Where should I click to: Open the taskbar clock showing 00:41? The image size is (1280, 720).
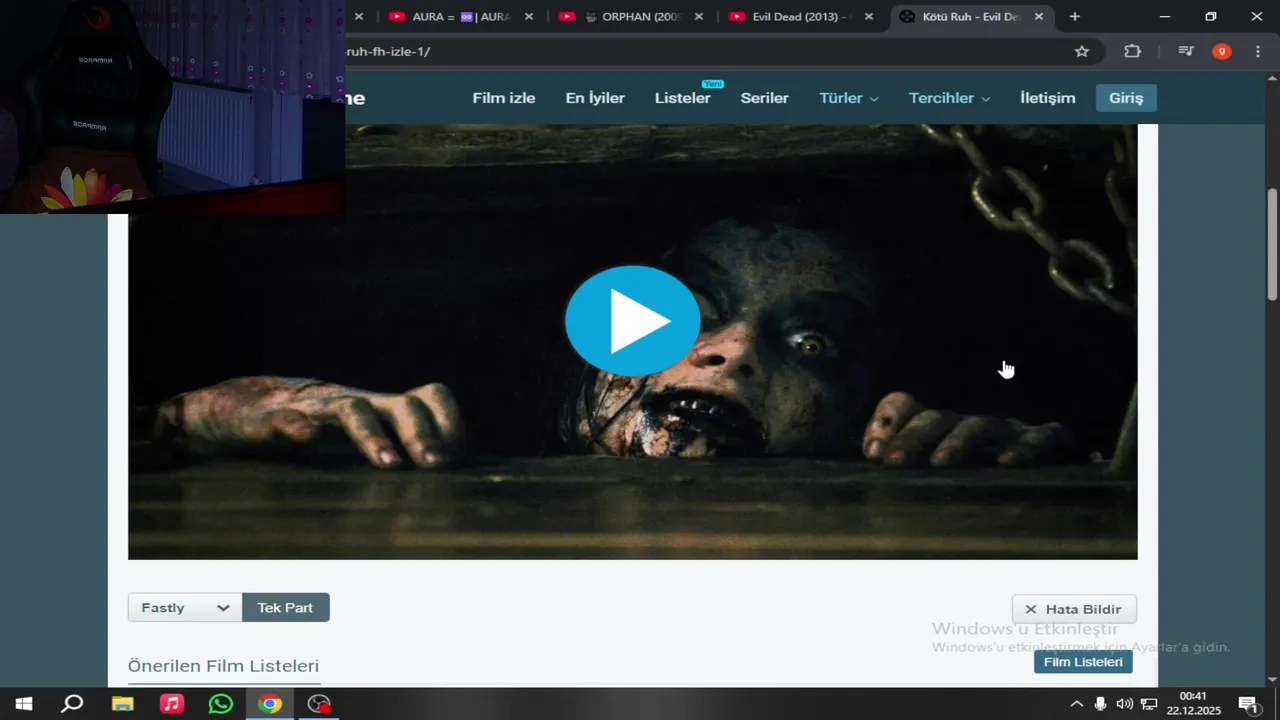click(1193, 704)
